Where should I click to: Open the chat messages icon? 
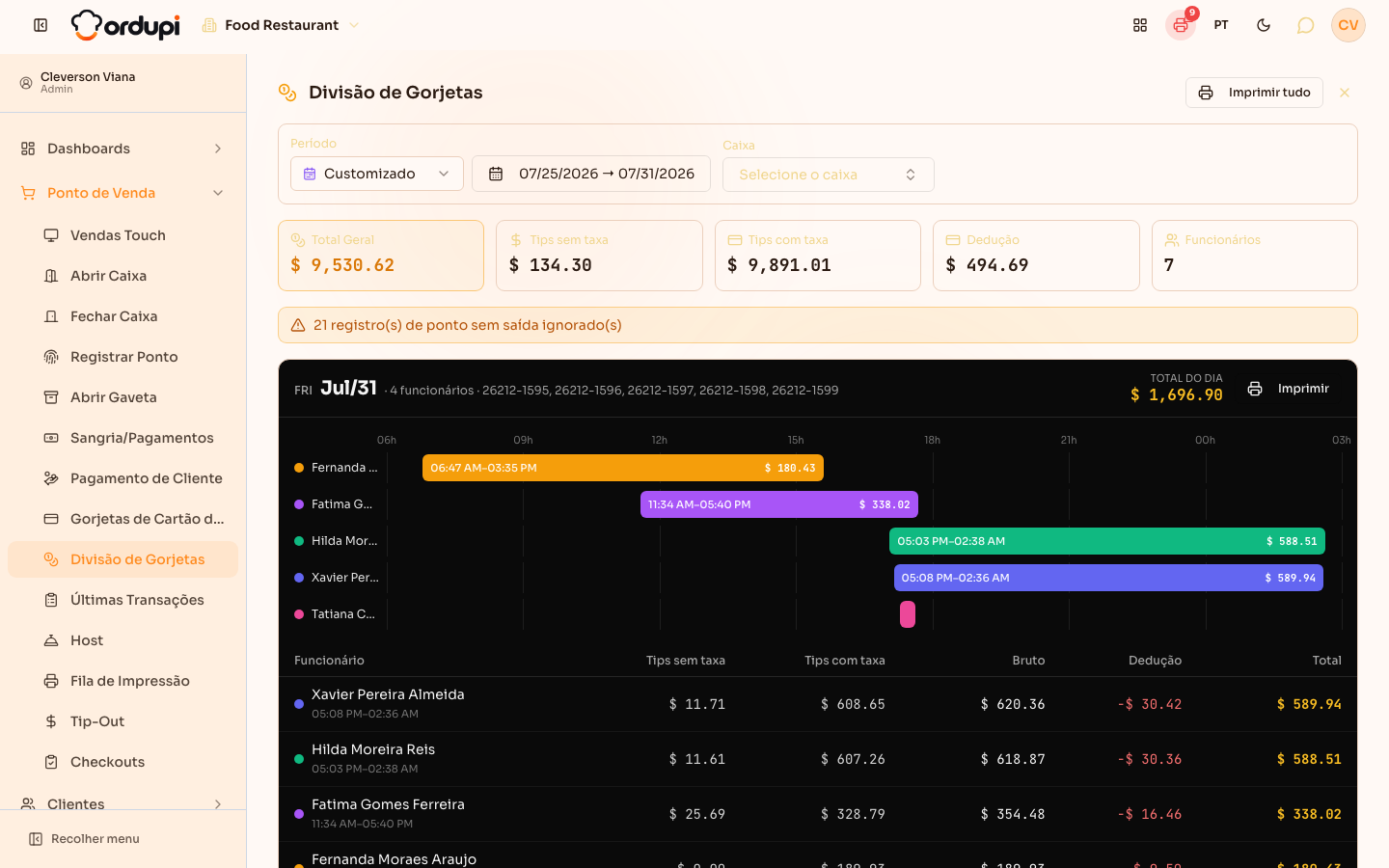[1305, 25]
